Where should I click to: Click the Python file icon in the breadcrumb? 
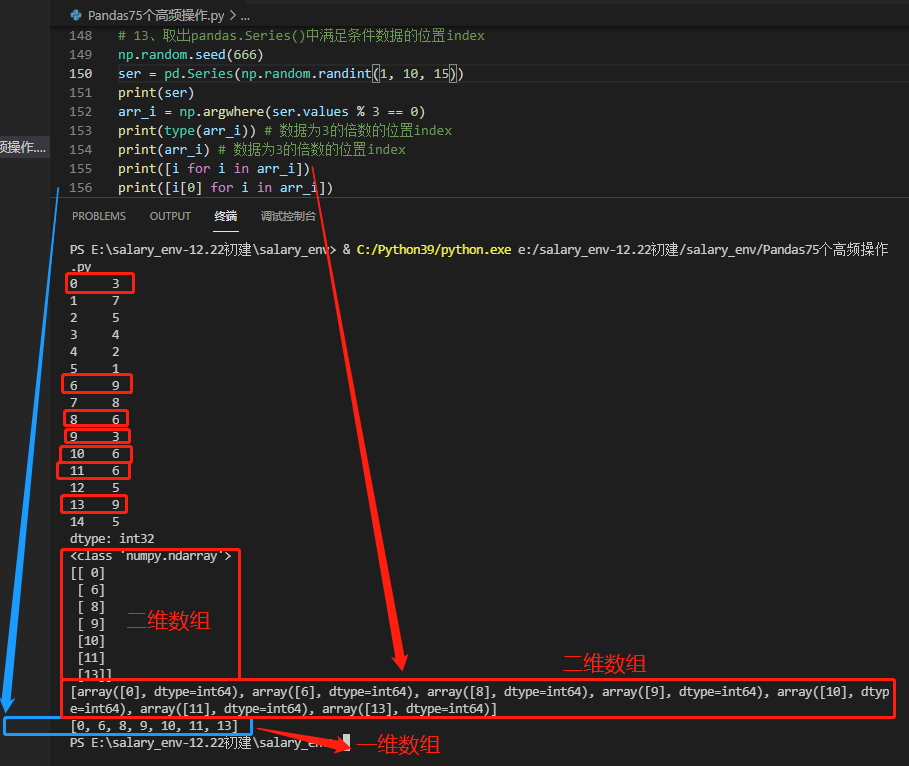click(76, 15)
